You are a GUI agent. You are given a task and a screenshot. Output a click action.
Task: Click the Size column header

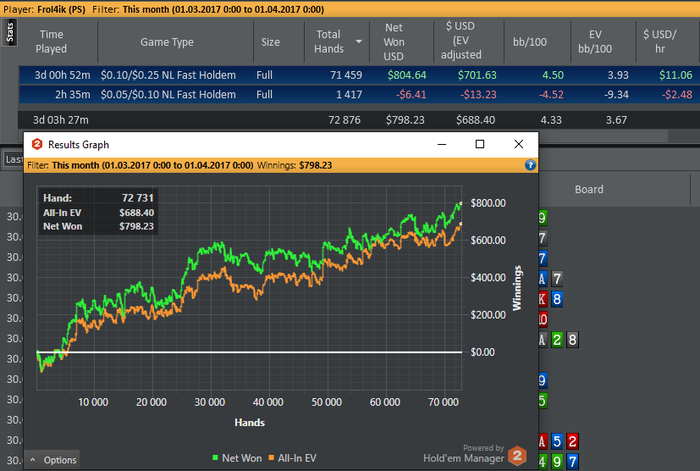[x=271, y=42]
